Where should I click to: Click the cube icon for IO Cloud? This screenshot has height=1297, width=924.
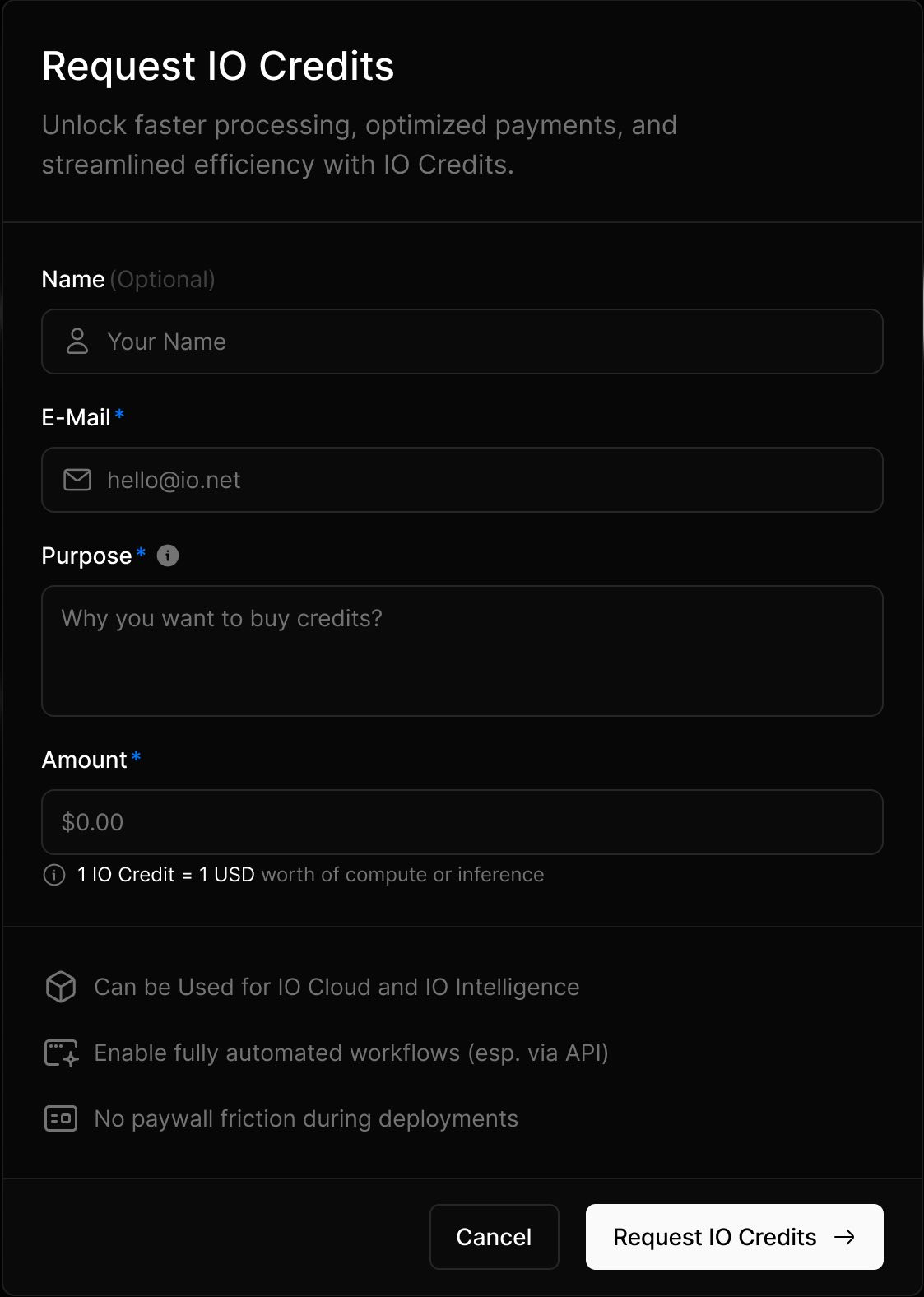[61, 987]
